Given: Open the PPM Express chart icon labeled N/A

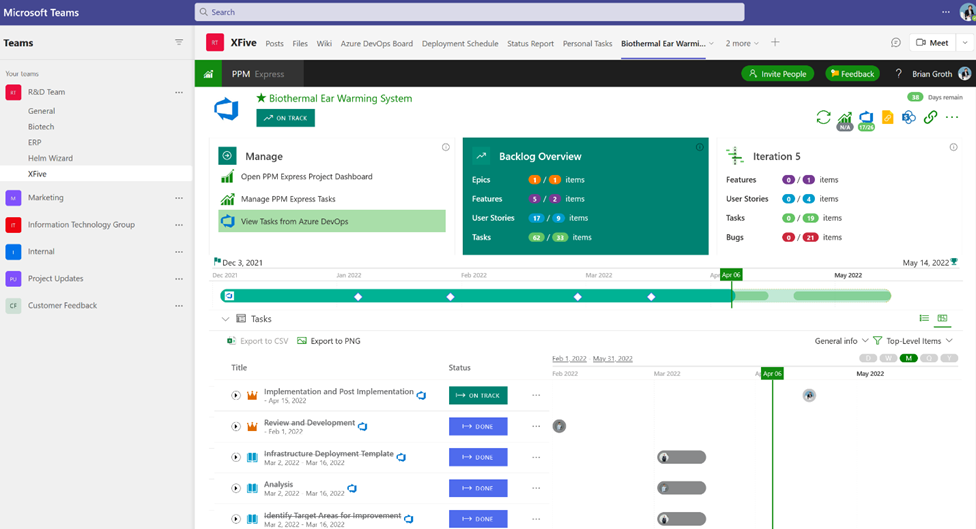Looking at the screenshot, I should (x=845, y=119).
